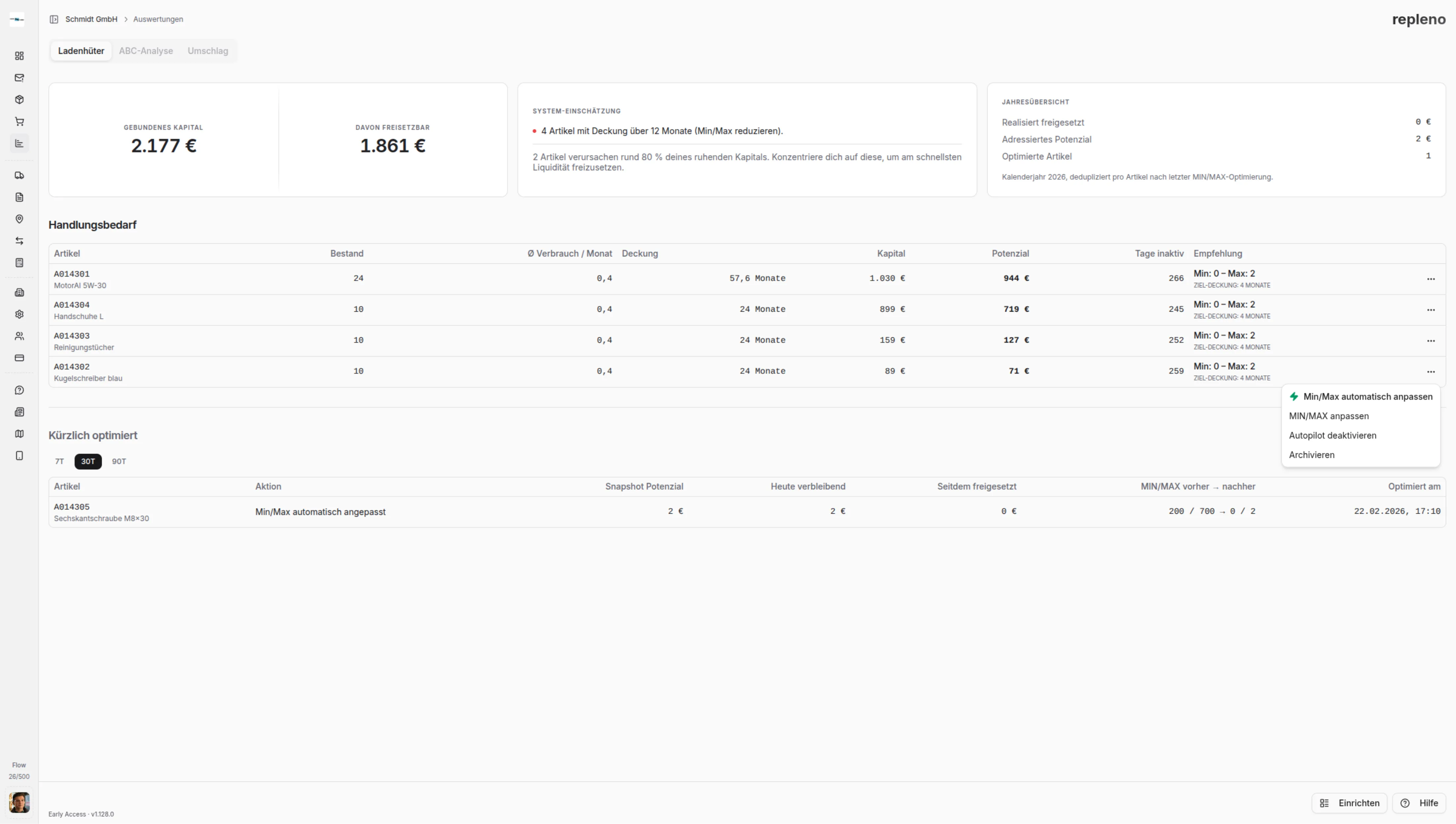The width and height of the screenshot is (1456, 824).
Task: Select the 90T time range filter
Action: point(119,461)
